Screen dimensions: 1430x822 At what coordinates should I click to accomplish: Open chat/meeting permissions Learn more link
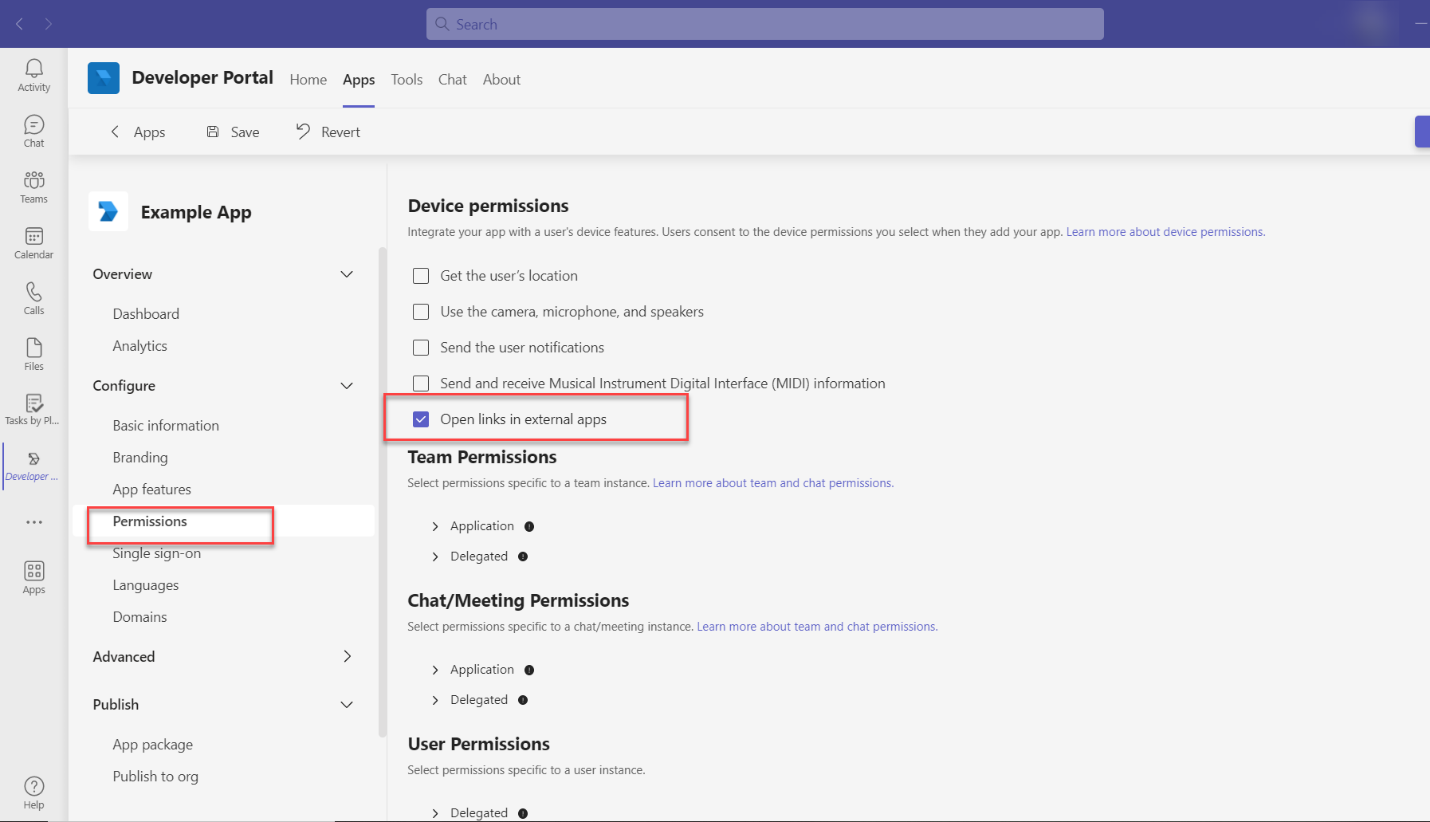click(817, 627)
